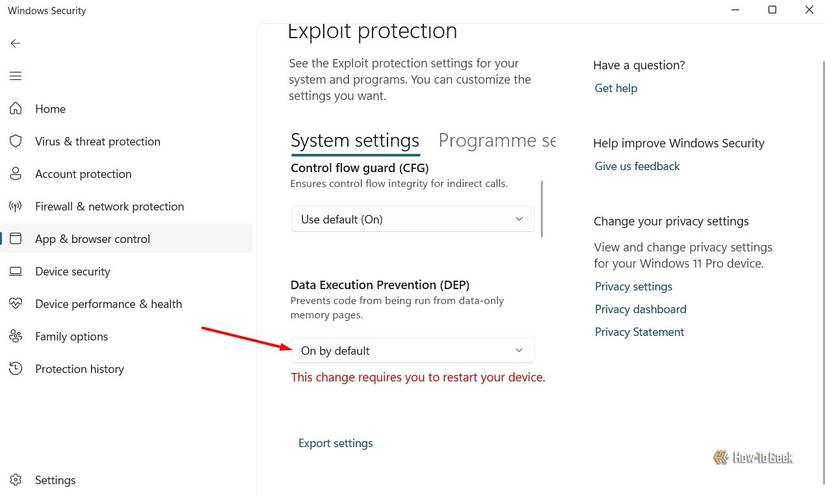Select the Device security laptop icon
This screenshot has width=825, height=495.
(15, 271)
